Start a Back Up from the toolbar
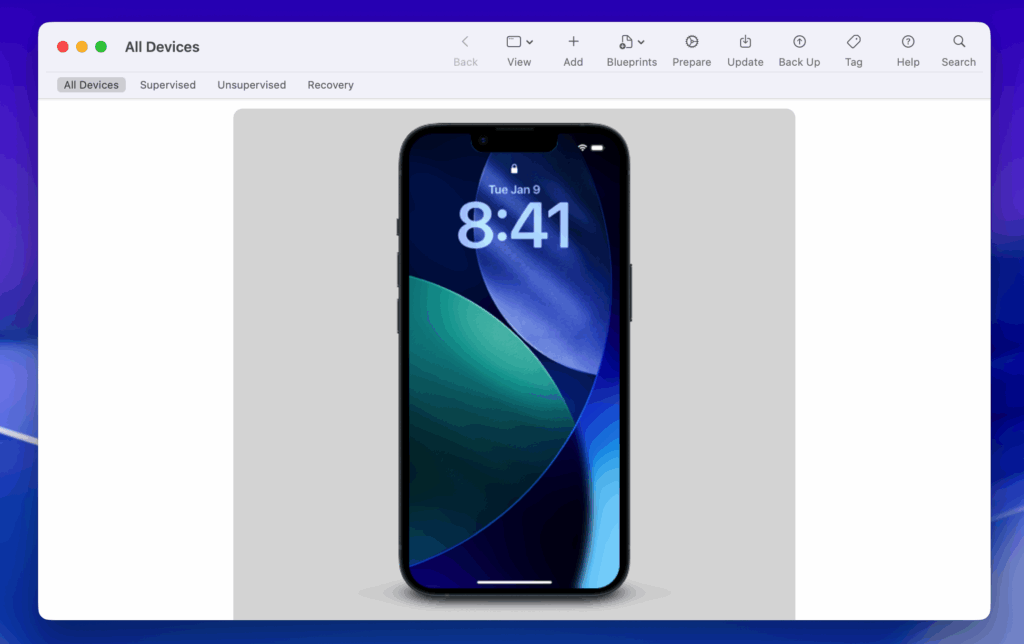 (x=799, y=42)
